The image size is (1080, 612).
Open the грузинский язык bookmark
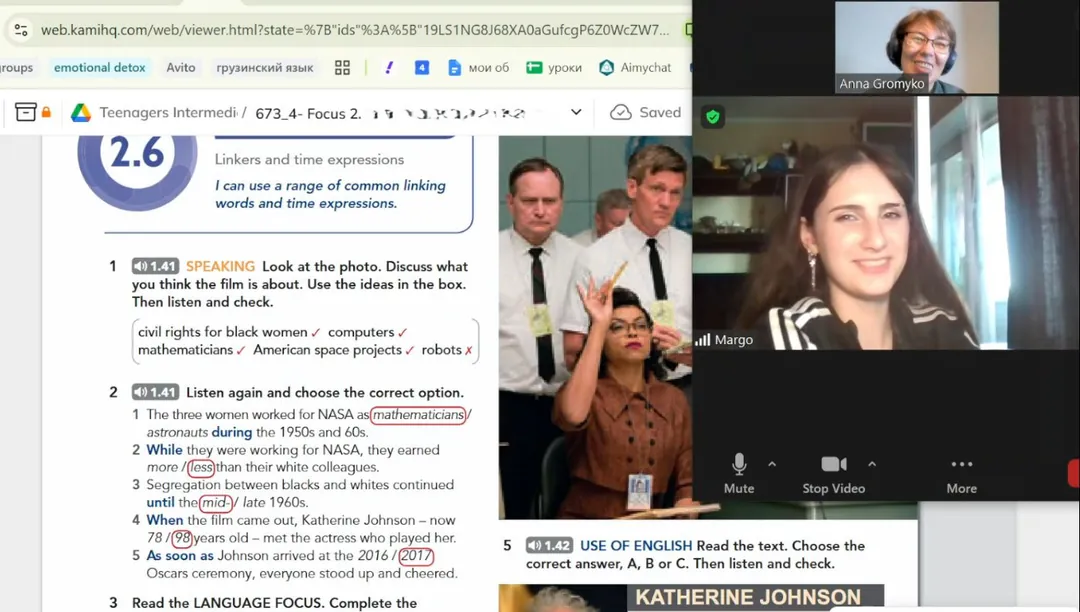point(264,67)
